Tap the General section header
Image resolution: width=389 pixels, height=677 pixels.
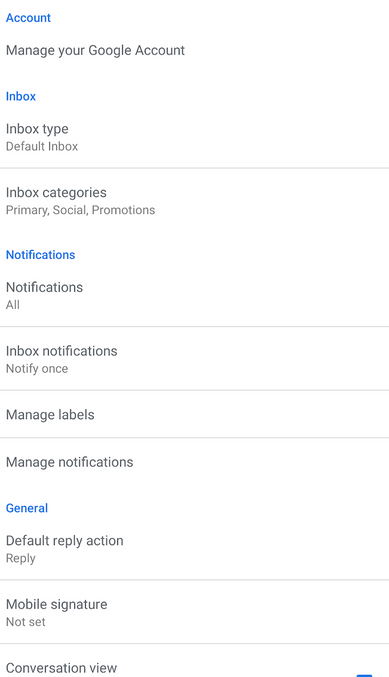(27, 508)
